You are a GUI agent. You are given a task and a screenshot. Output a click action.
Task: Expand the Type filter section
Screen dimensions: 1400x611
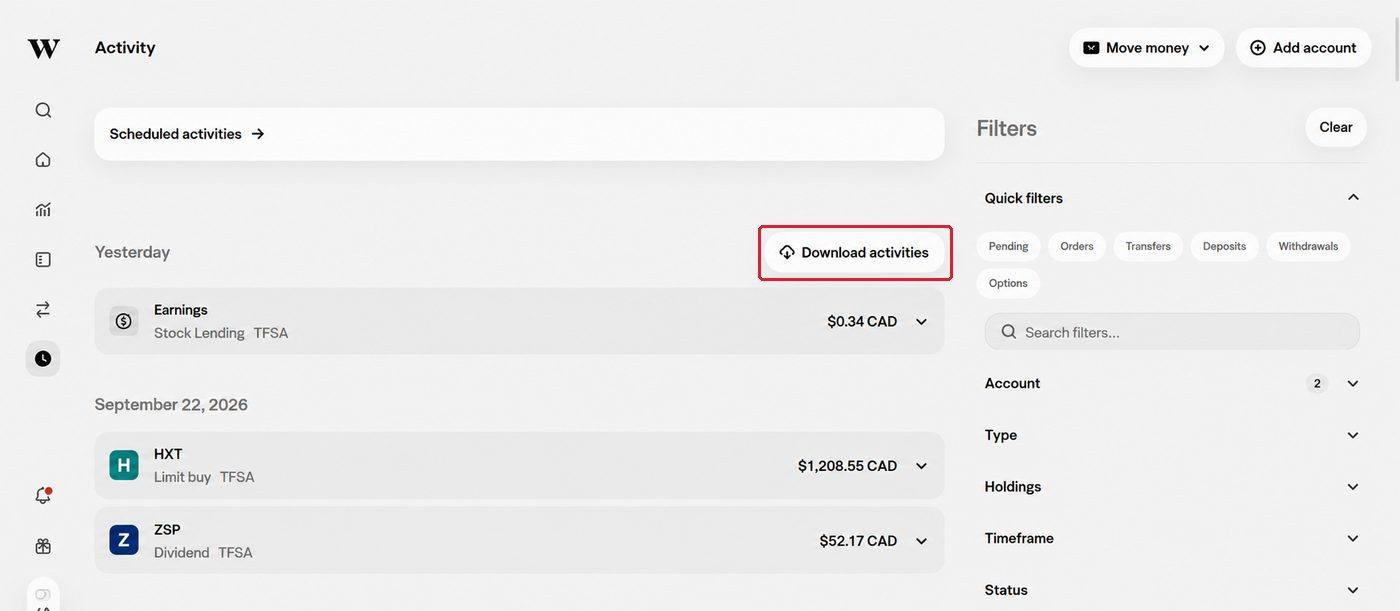(x=1353, y=435)
